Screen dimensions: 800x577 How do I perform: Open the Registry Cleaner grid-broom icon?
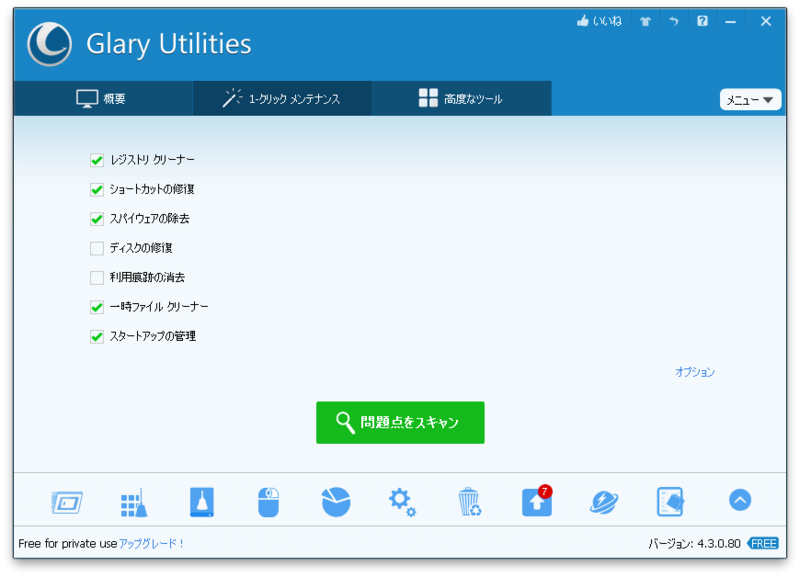point(134,503)
